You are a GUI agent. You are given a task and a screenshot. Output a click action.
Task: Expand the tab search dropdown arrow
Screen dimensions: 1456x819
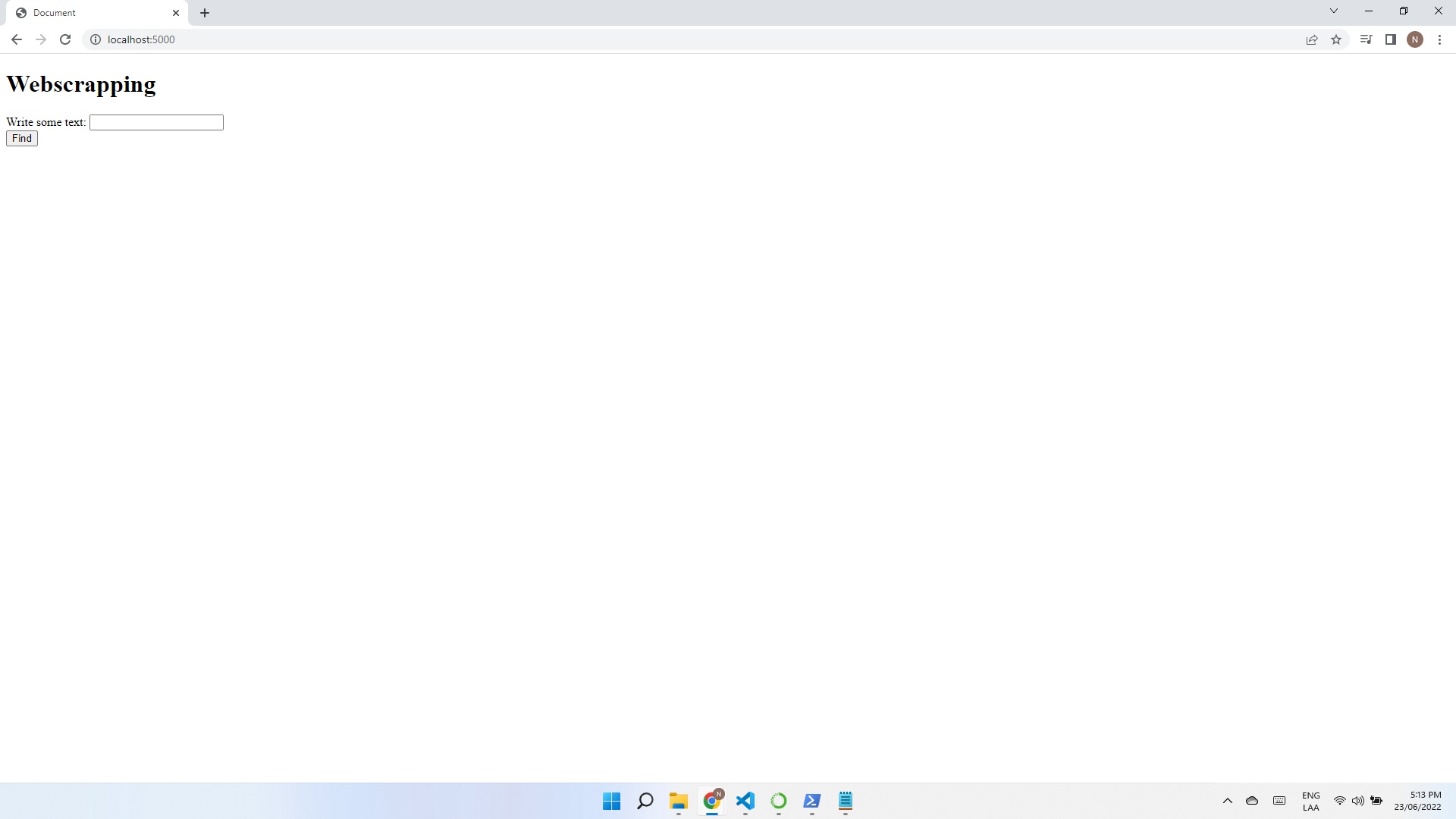1333,11
